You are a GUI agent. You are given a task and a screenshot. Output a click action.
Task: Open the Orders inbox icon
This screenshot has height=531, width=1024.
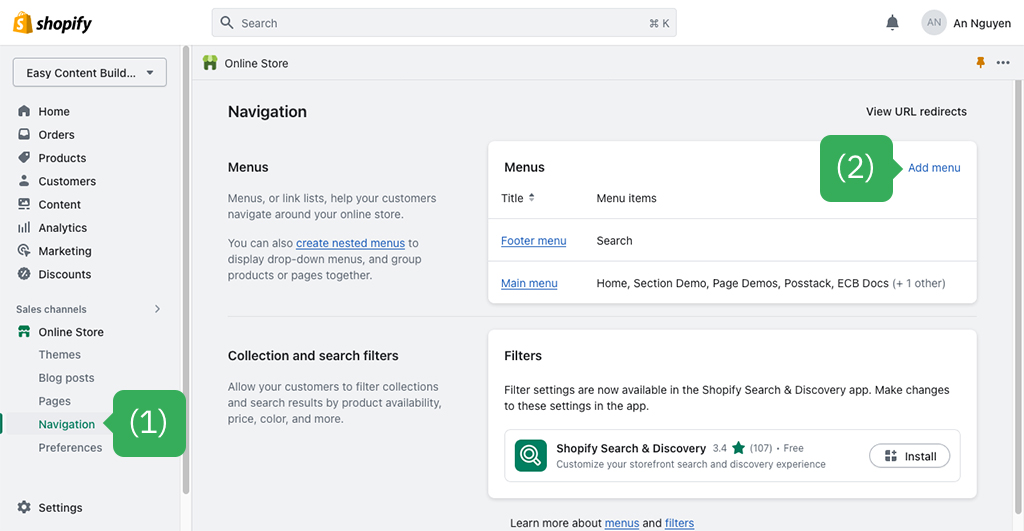(24, 134)
